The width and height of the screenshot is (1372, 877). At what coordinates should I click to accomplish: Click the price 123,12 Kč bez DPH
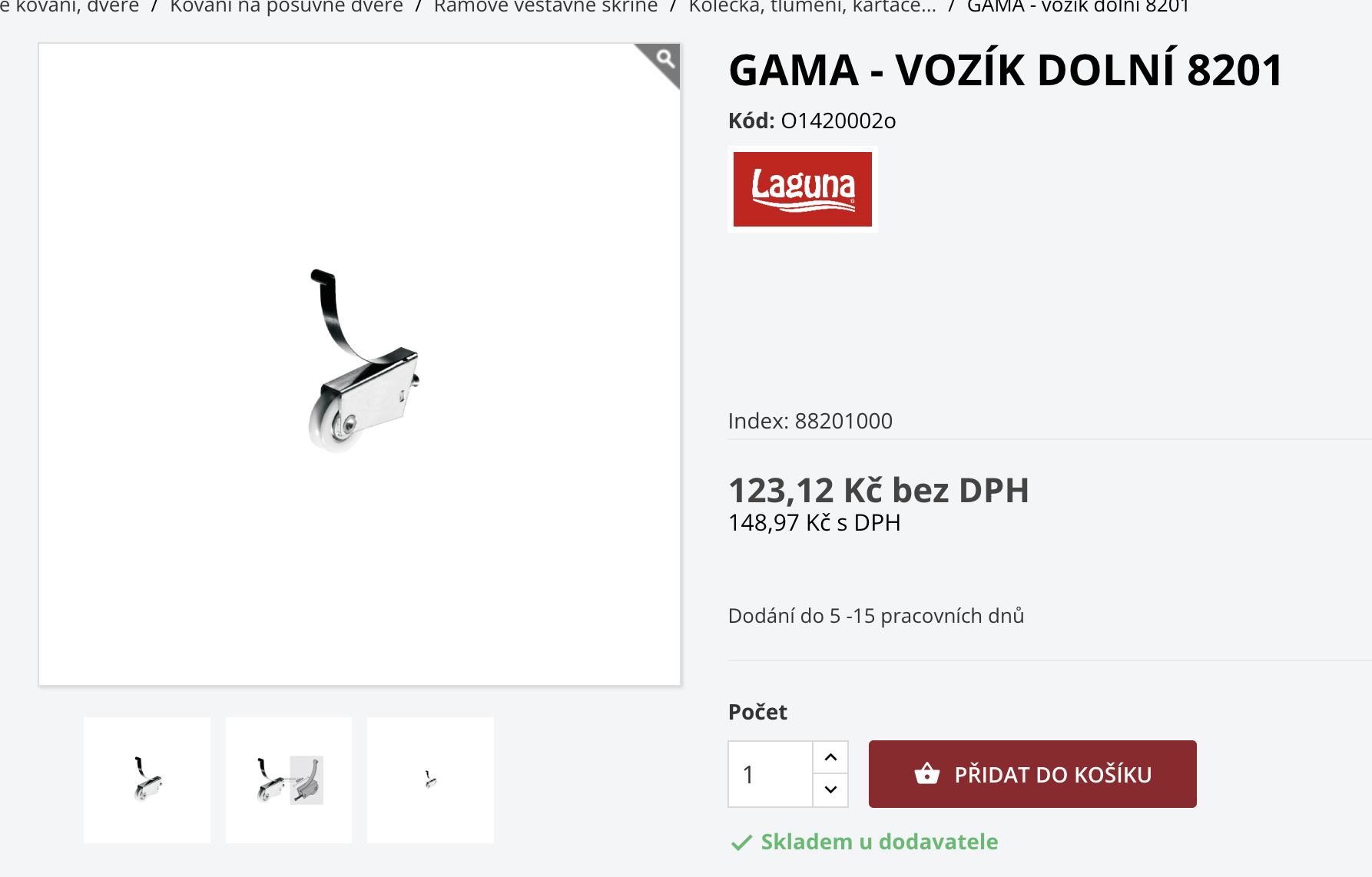point(879,490)
